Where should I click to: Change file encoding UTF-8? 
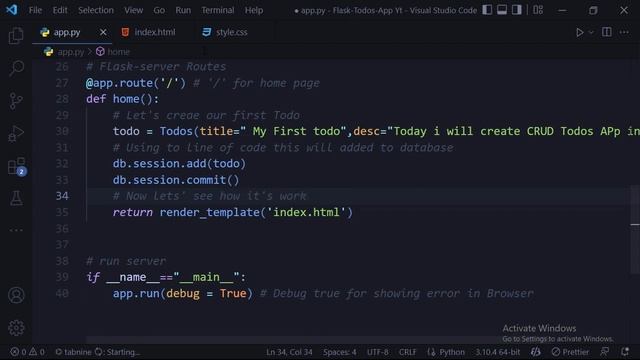pos(378,352)
